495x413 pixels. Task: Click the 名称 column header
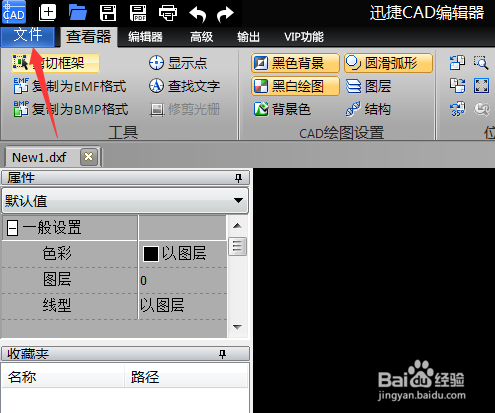63,377
